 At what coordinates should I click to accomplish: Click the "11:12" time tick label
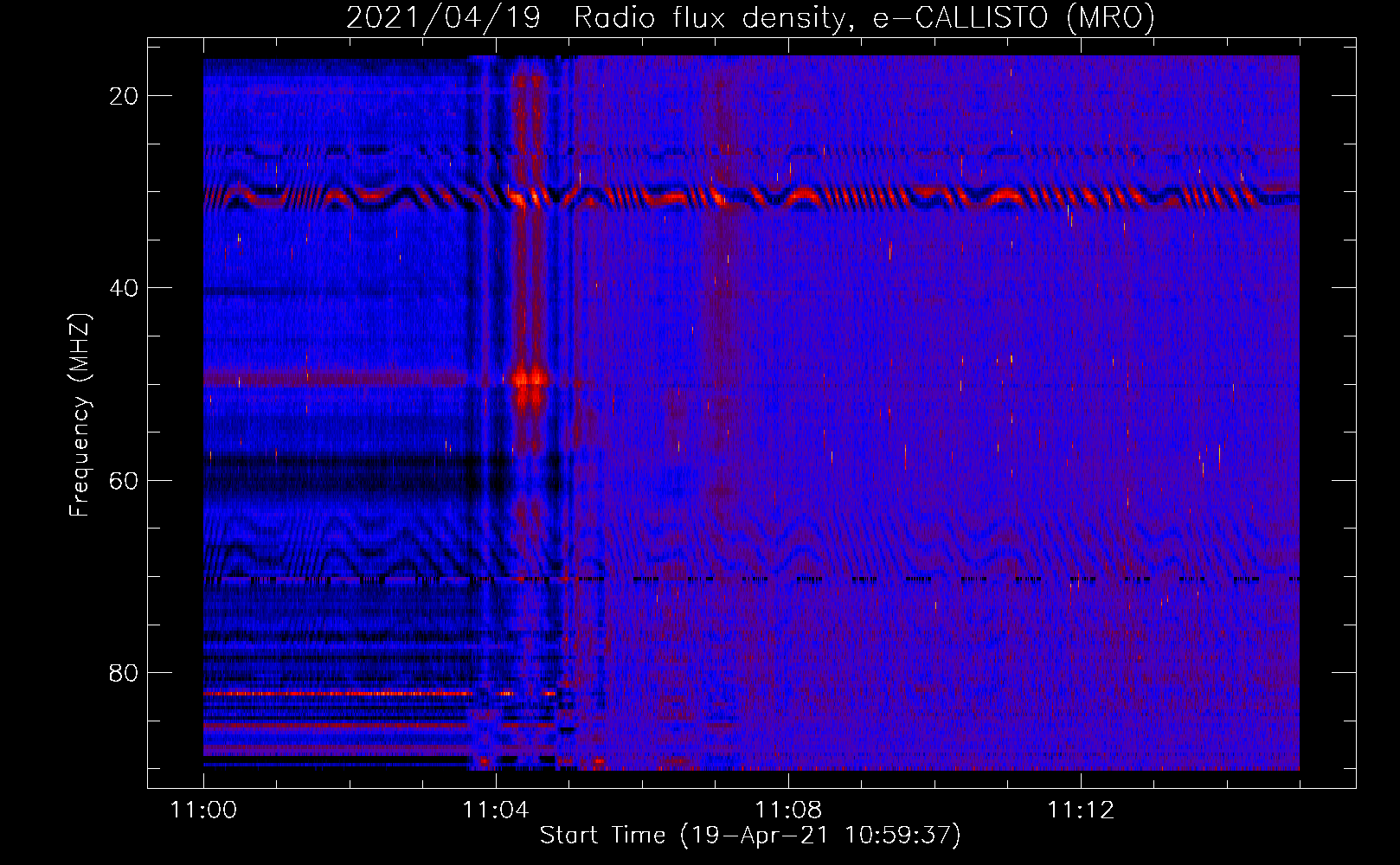(1081, 811)
